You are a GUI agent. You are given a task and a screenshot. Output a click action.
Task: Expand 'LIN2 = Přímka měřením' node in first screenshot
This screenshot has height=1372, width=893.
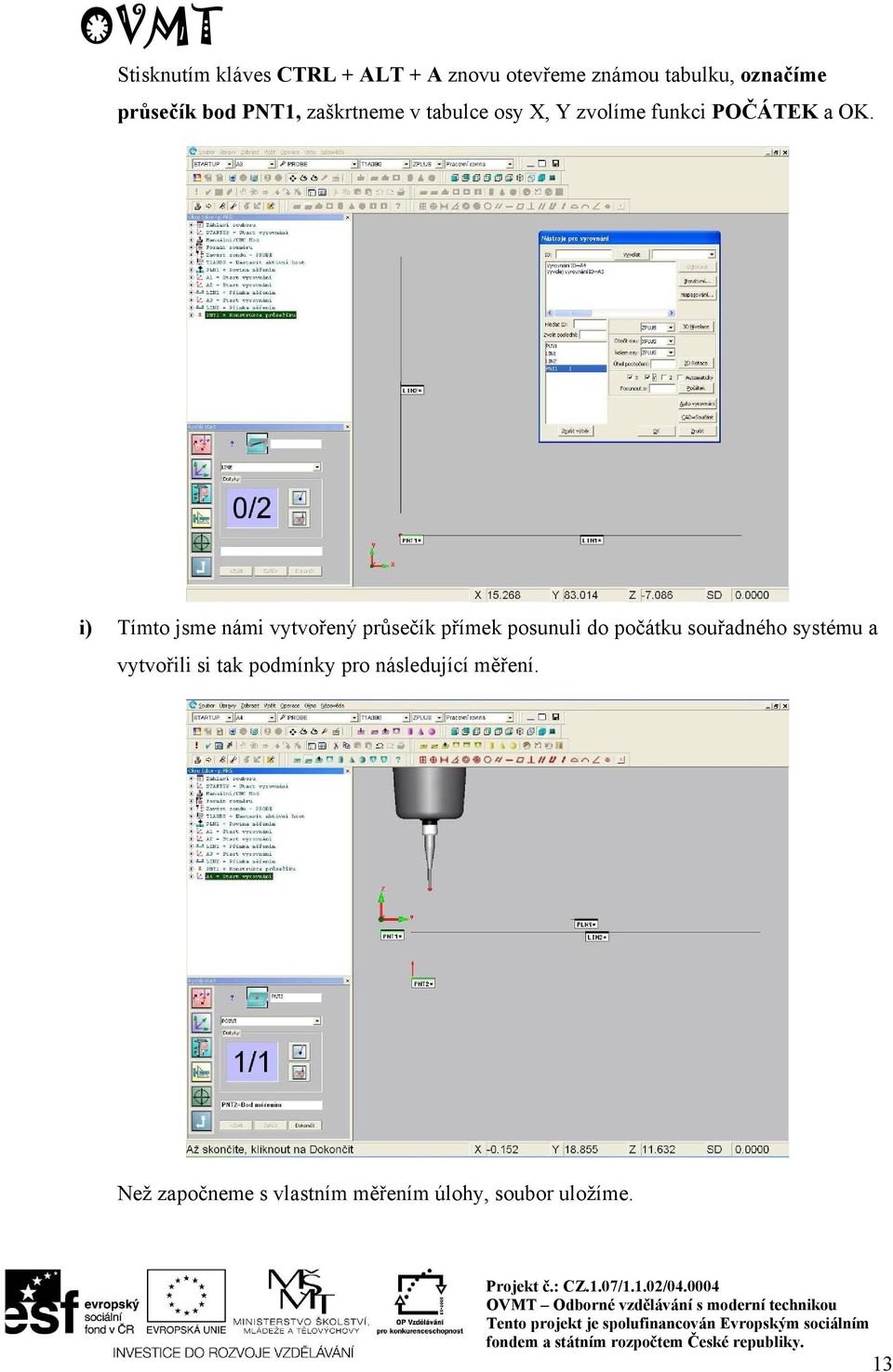coord(191,307)
